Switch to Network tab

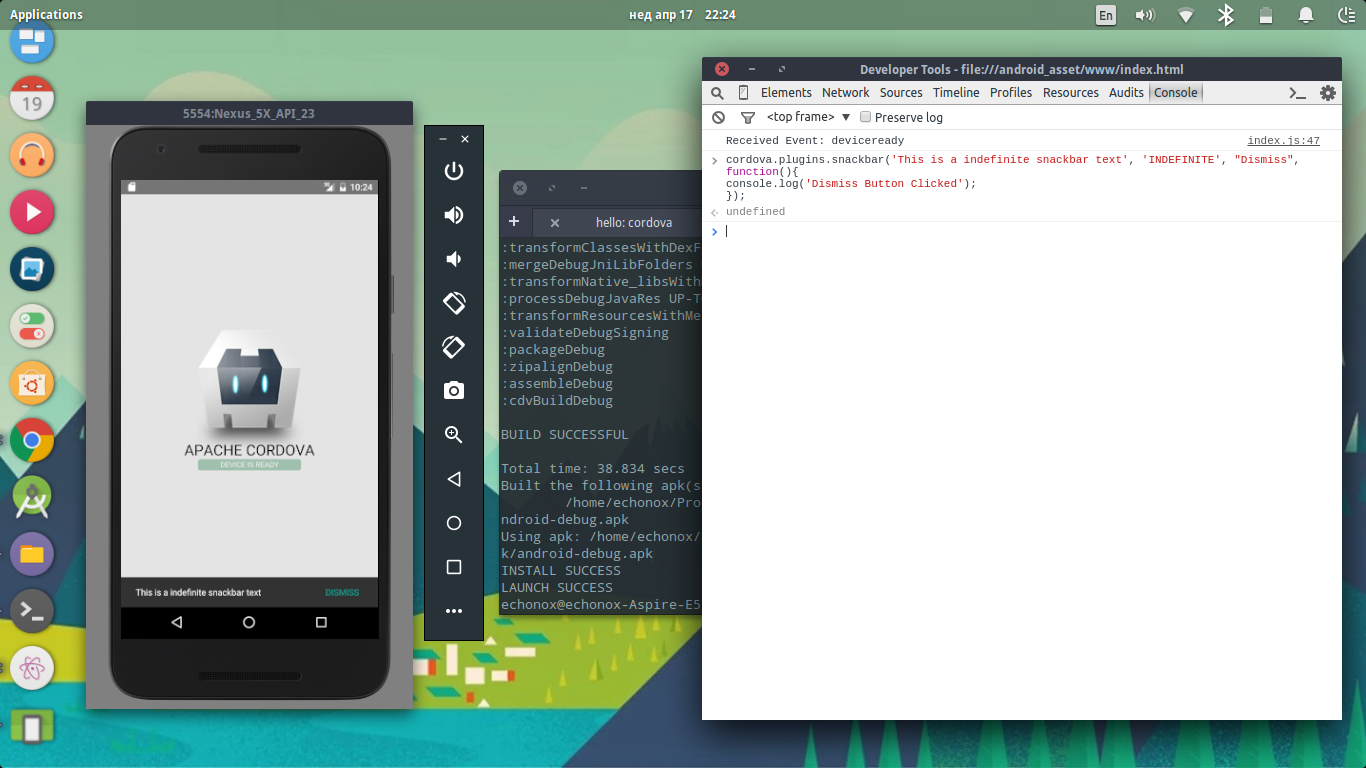(x=846, y=93)
